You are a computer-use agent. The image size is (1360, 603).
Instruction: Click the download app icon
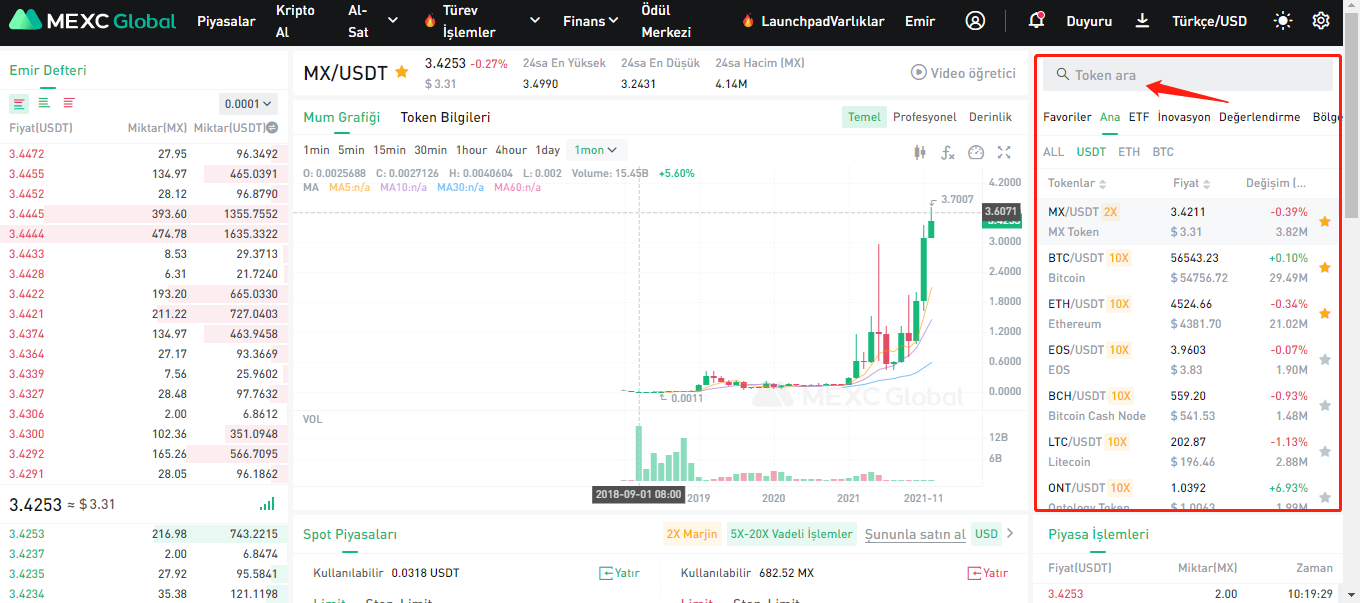coord(1144,21)
